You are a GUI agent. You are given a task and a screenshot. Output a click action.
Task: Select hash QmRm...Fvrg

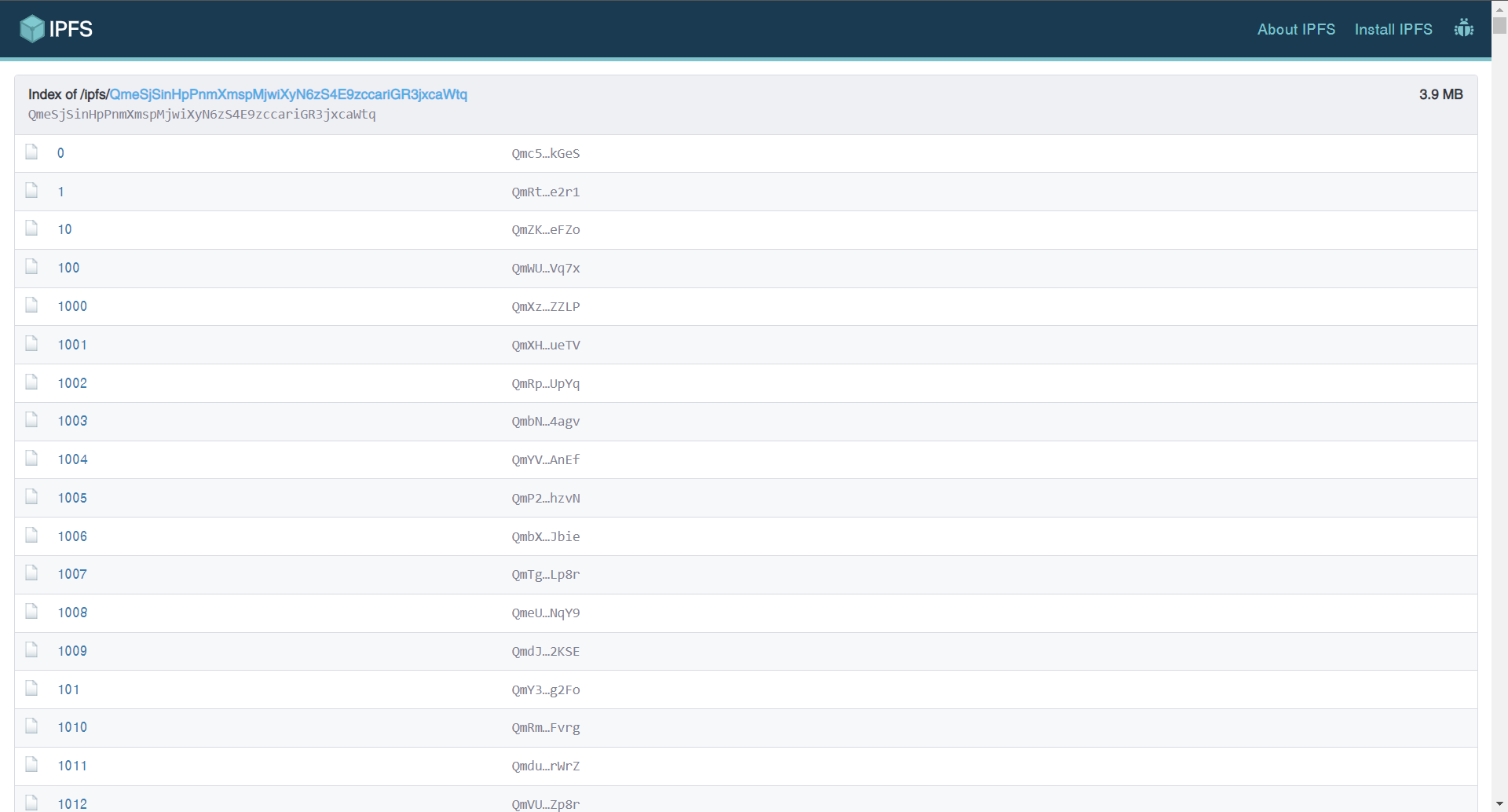click(546, 727)
